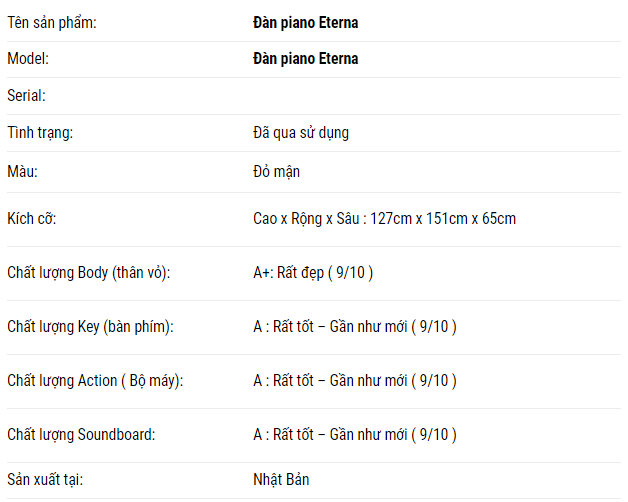Click the 'Màu:' label
The image size is (628, 502).
pos(22,171)
